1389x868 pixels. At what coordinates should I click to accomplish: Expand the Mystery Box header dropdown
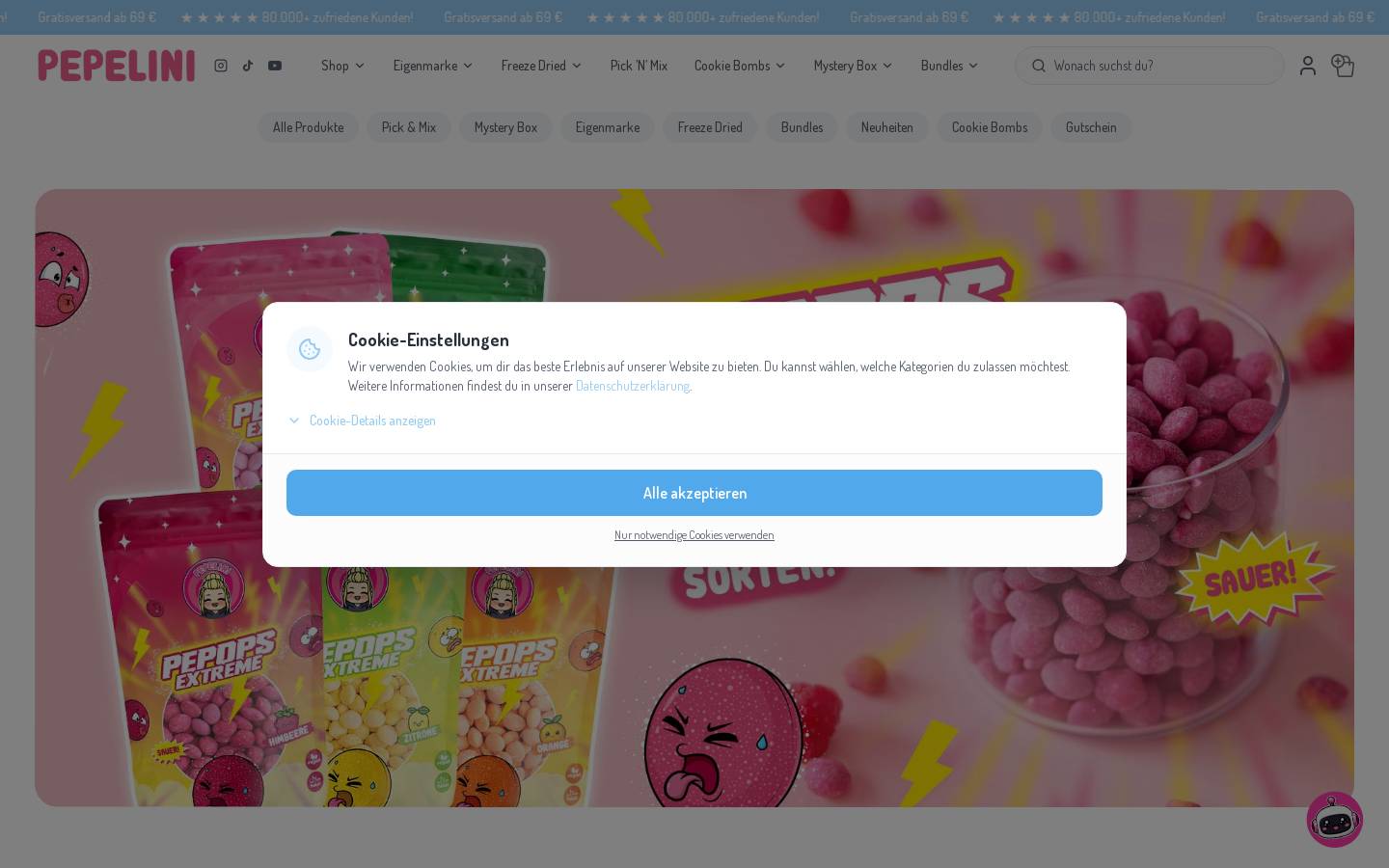pos(854,66)
